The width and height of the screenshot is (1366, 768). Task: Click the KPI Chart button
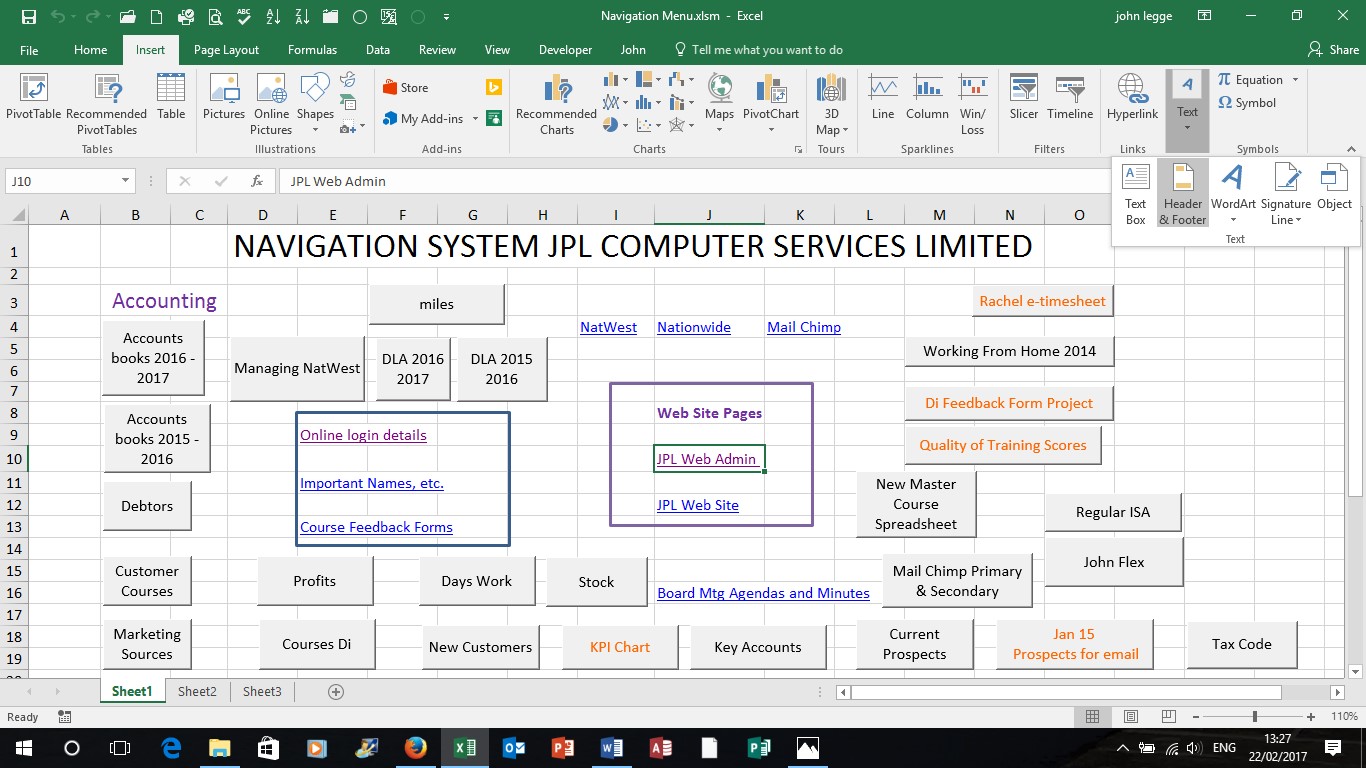point(620,647)
